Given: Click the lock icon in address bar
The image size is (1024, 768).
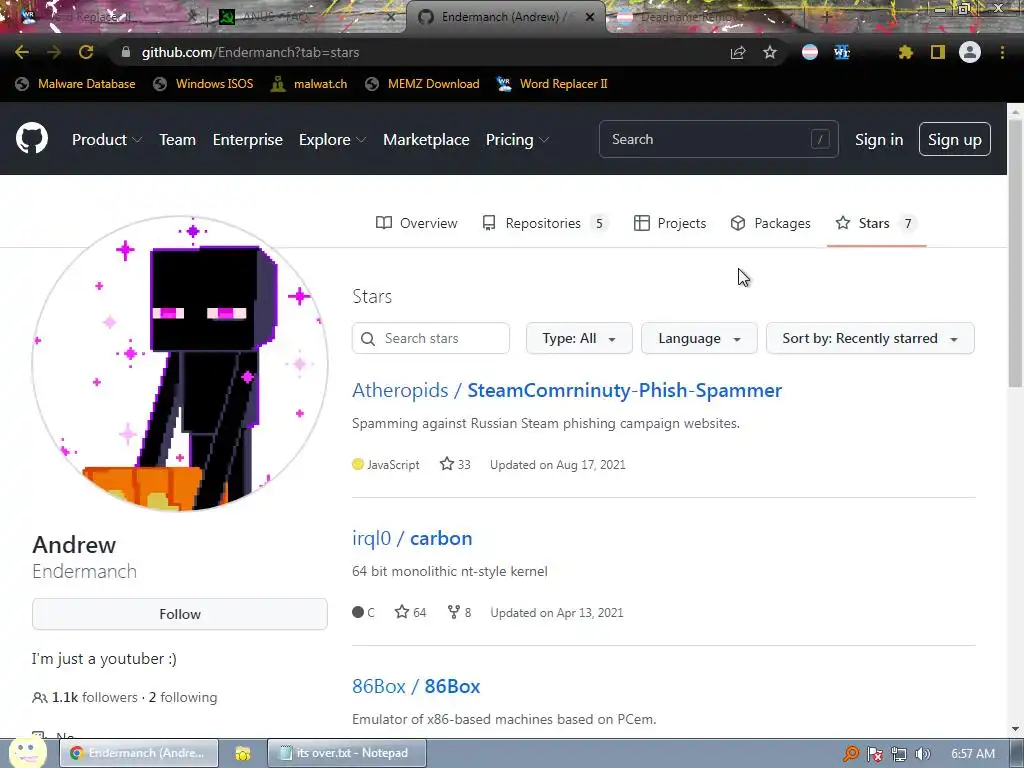Looking at the screenshot, I should (x=126, y=52).
